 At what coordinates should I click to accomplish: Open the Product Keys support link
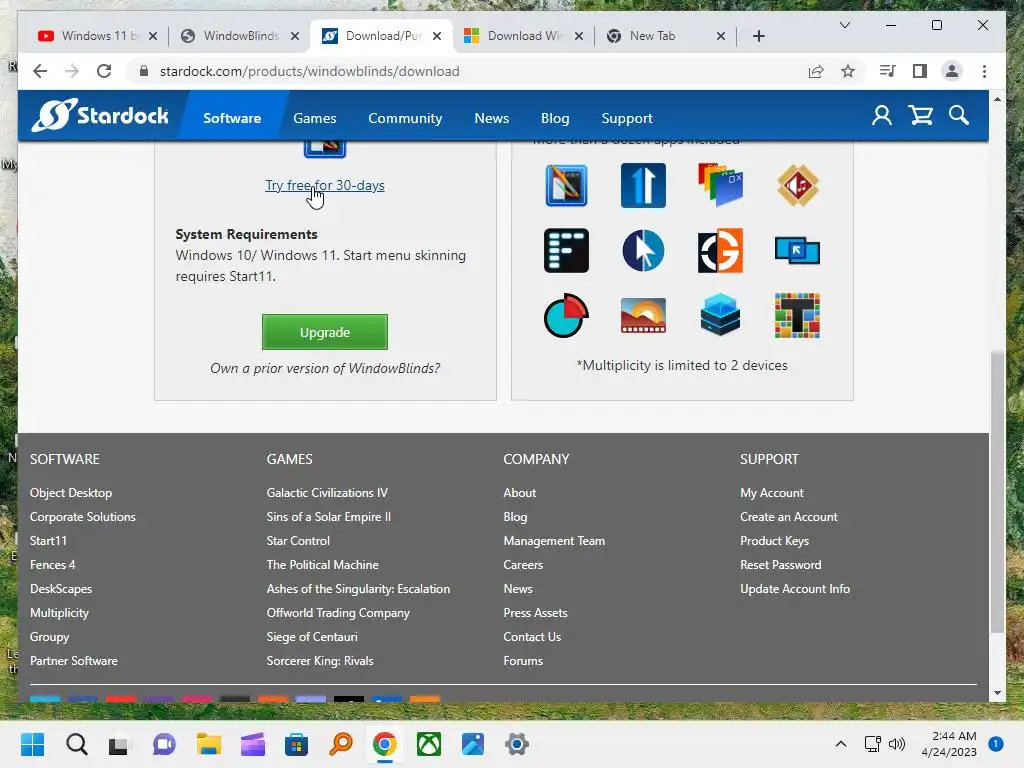click(x=775, y=541)
